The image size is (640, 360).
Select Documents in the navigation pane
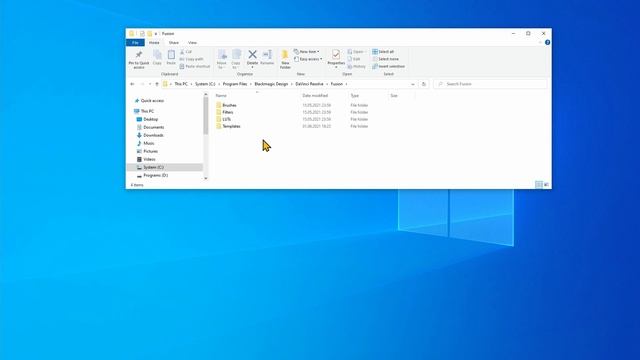[153, 127]
